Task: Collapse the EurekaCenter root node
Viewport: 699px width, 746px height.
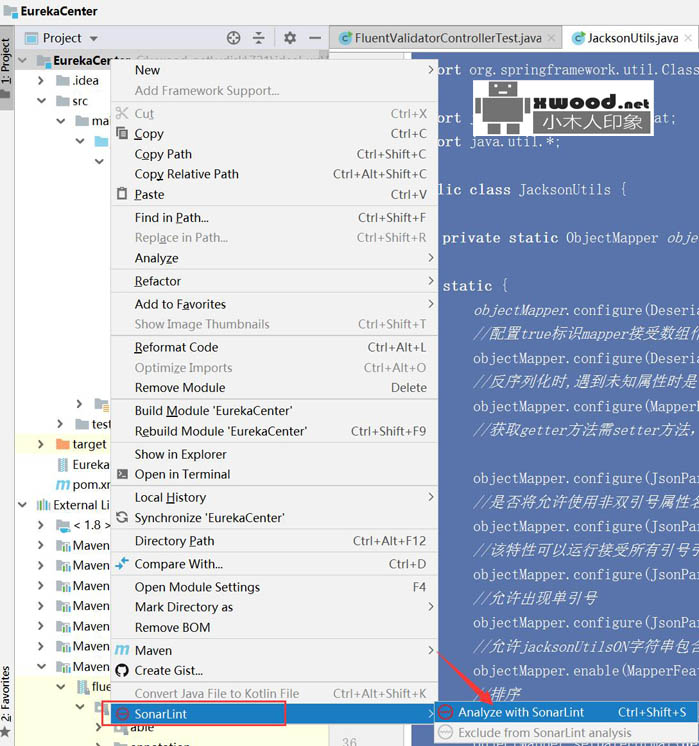Action: [x=22, y=60]
